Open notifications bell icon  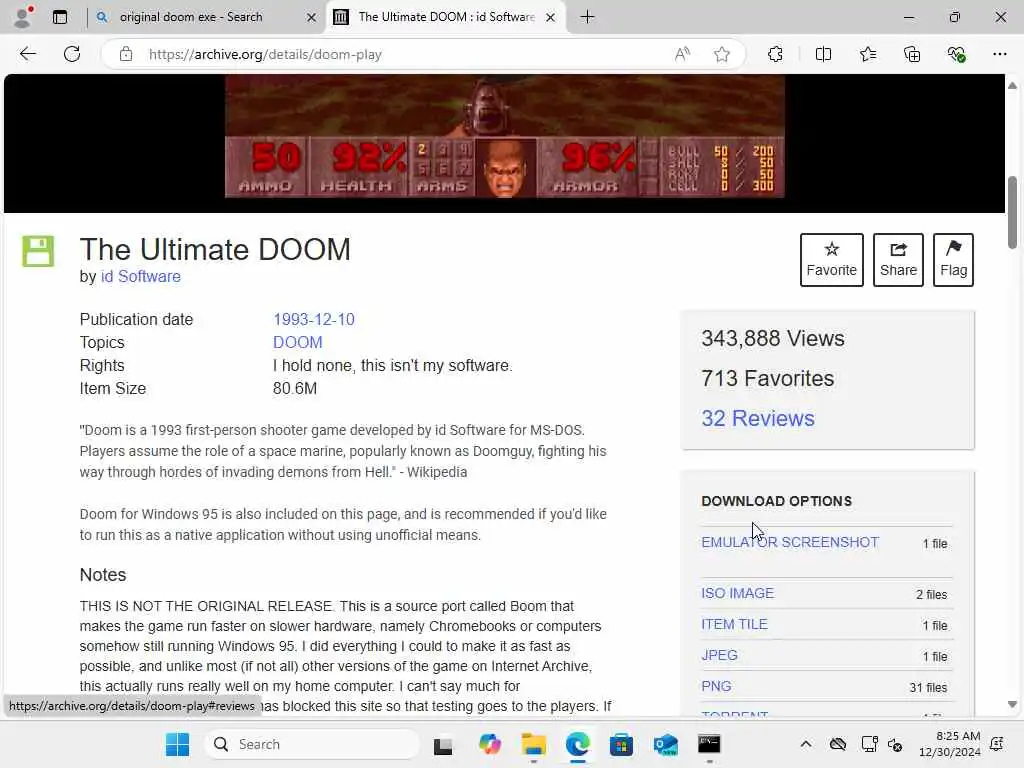point(997,744)
